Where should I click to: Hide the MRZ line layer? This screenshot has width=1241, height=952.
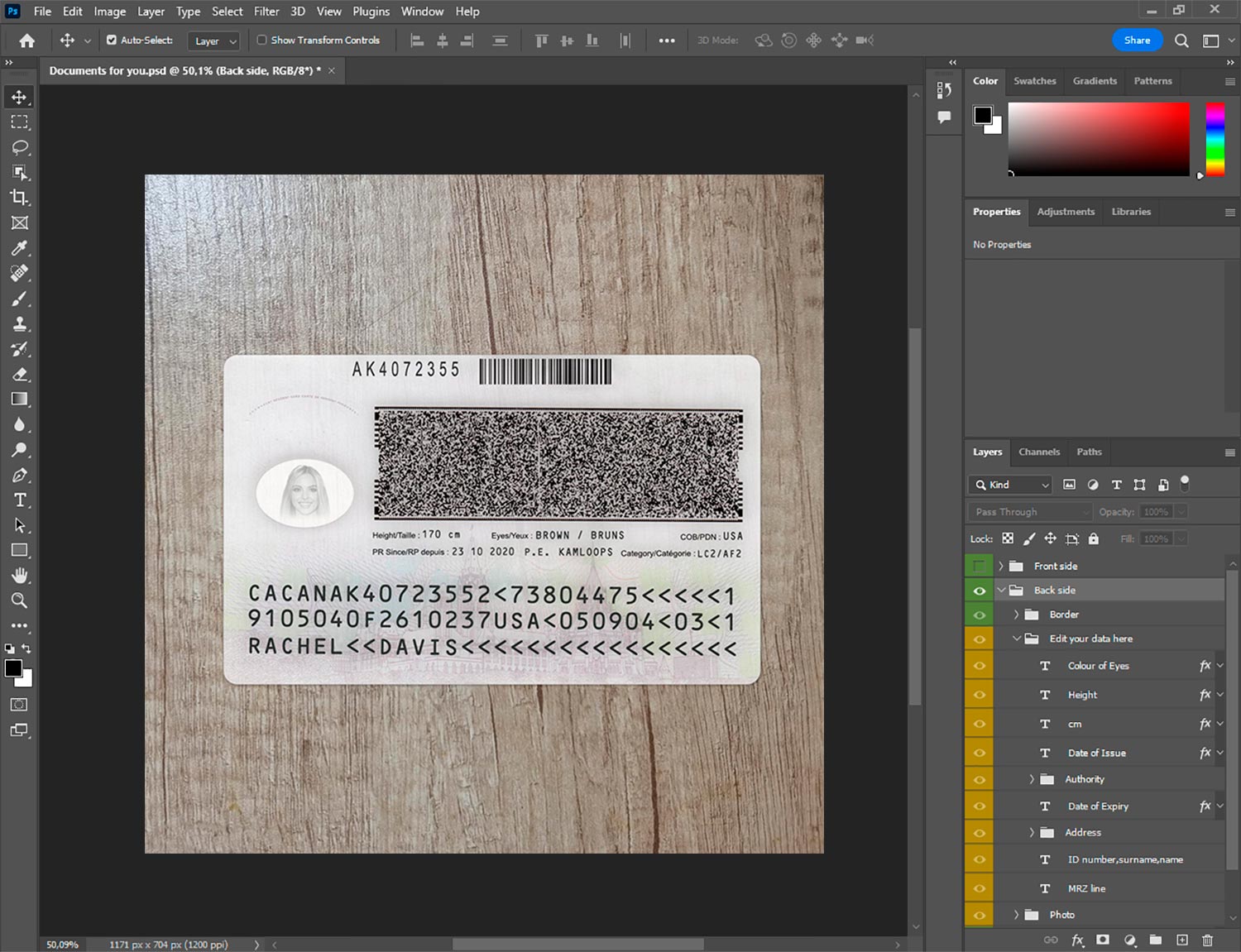[x=979, y=888]
